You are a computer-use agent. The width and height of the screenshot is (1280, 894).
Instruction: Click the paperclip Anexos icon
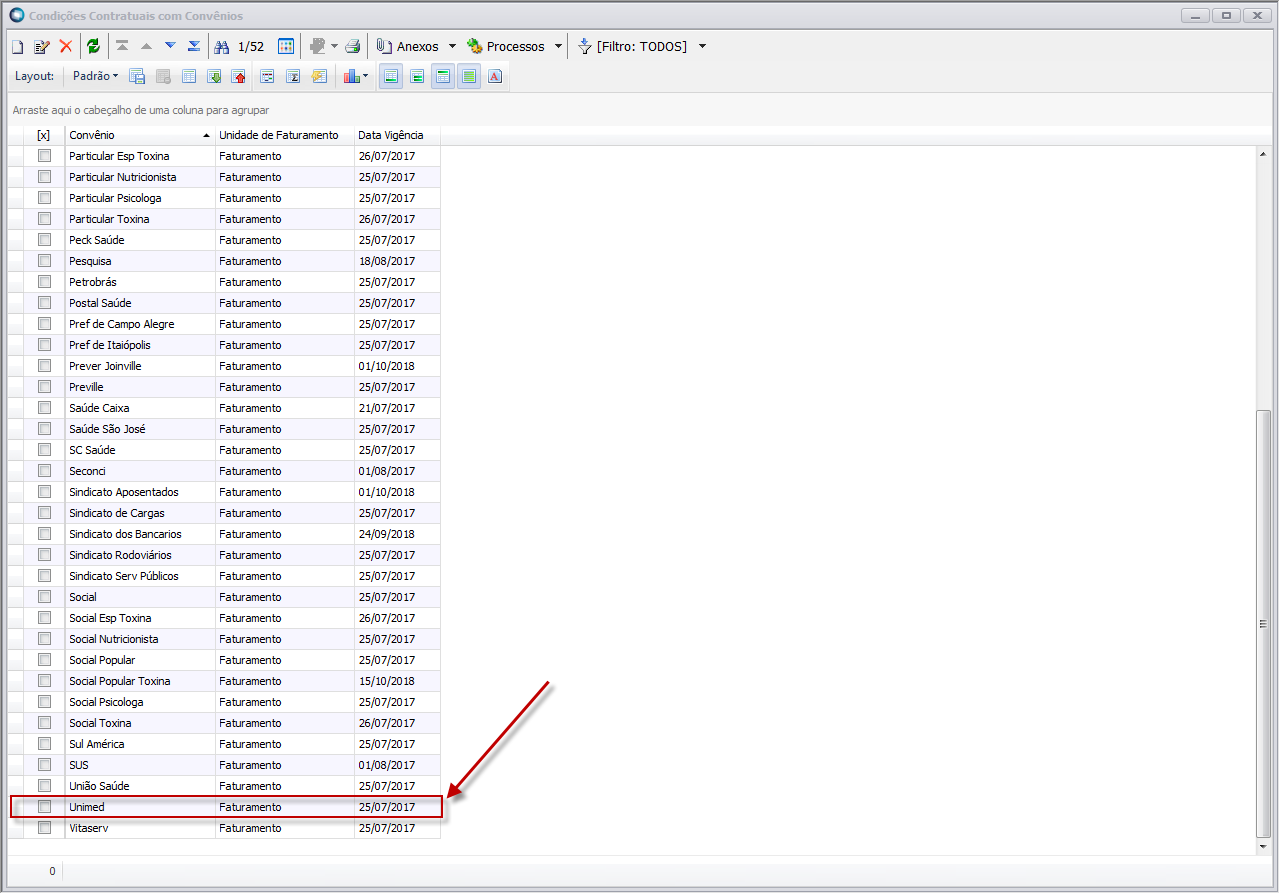(x=384, y=46)
